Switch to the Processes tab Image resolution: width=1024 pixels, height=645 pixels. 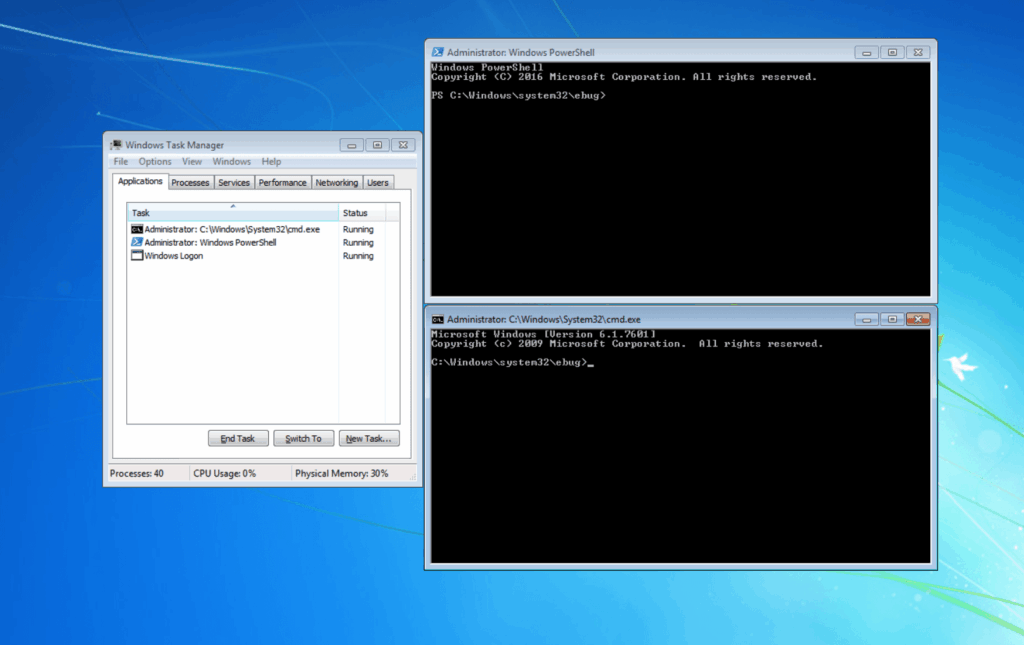coord(190,183)
